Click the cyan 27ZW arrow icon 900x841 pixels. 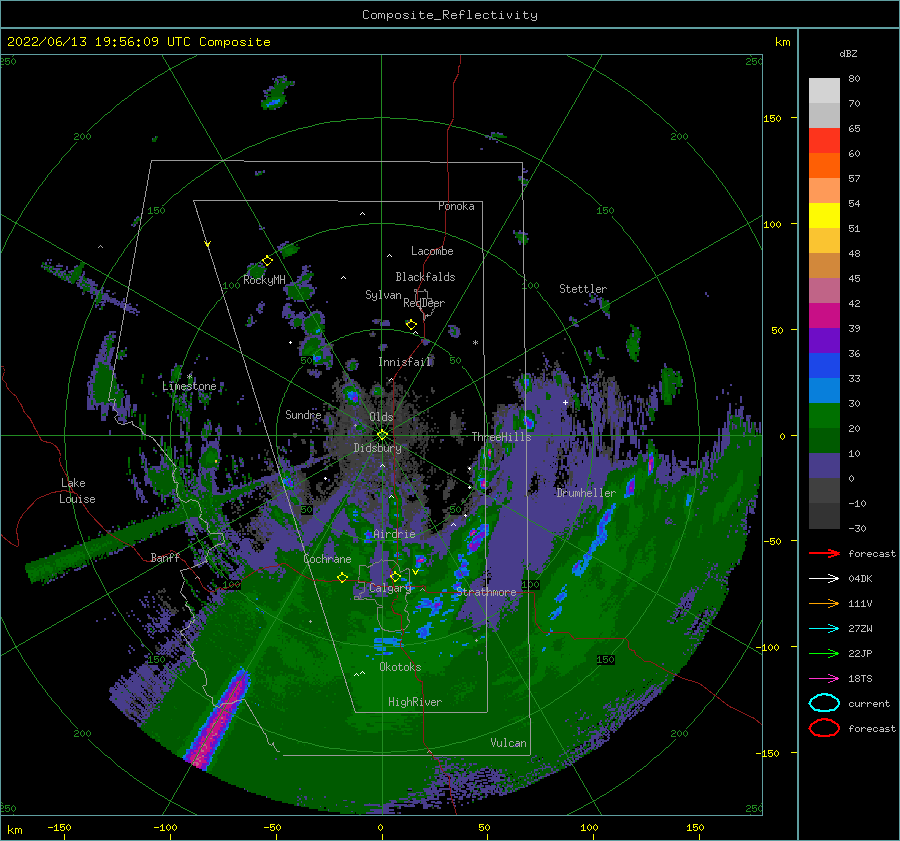[x=824, y=629]
